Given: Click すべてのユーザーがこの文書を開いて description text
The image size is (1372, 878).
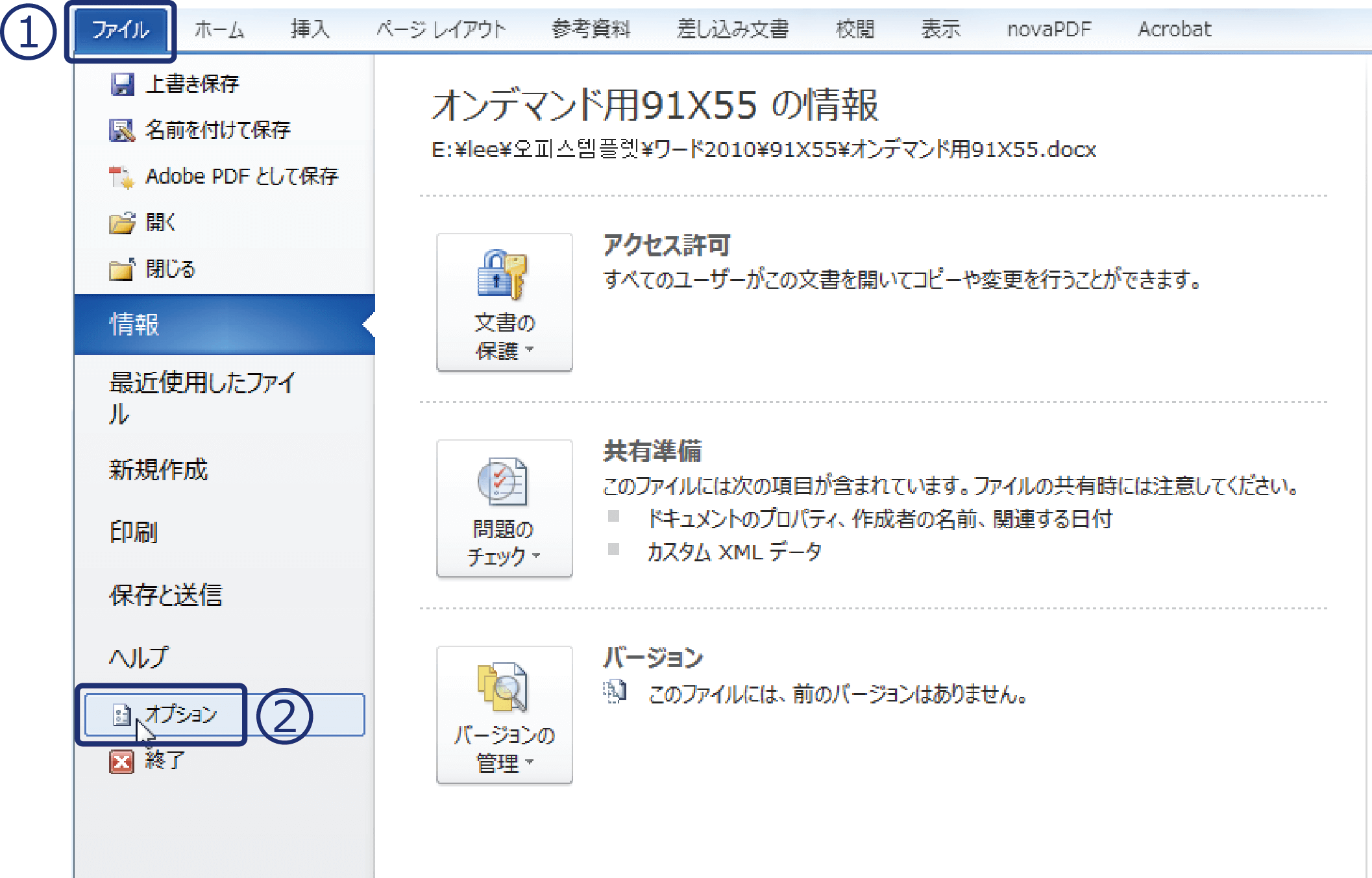Looking at the screenshot, I should coord(902,279).
